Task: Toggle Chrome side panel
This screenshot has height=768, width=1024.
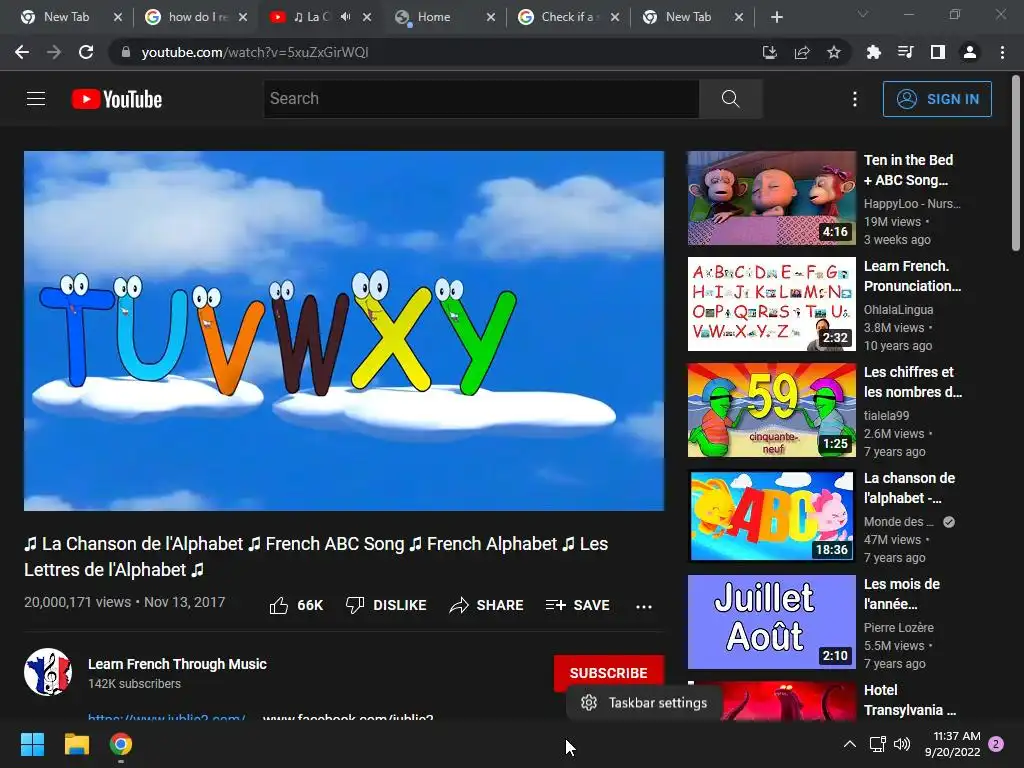Action: (x=938, y=52)
